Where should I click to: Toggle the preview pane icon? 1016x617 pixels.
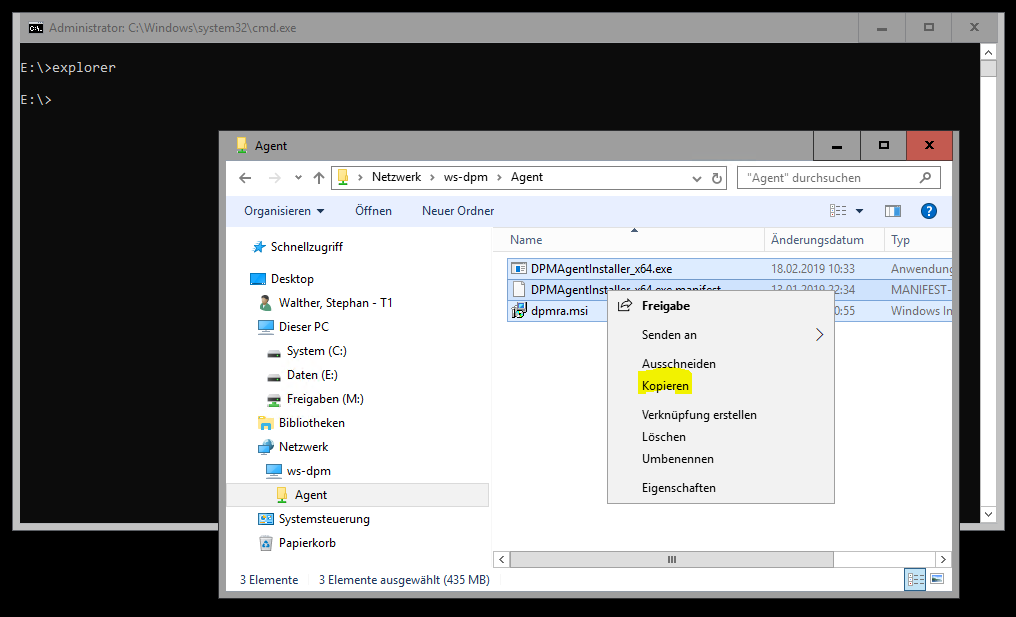(x=892, y=211)
